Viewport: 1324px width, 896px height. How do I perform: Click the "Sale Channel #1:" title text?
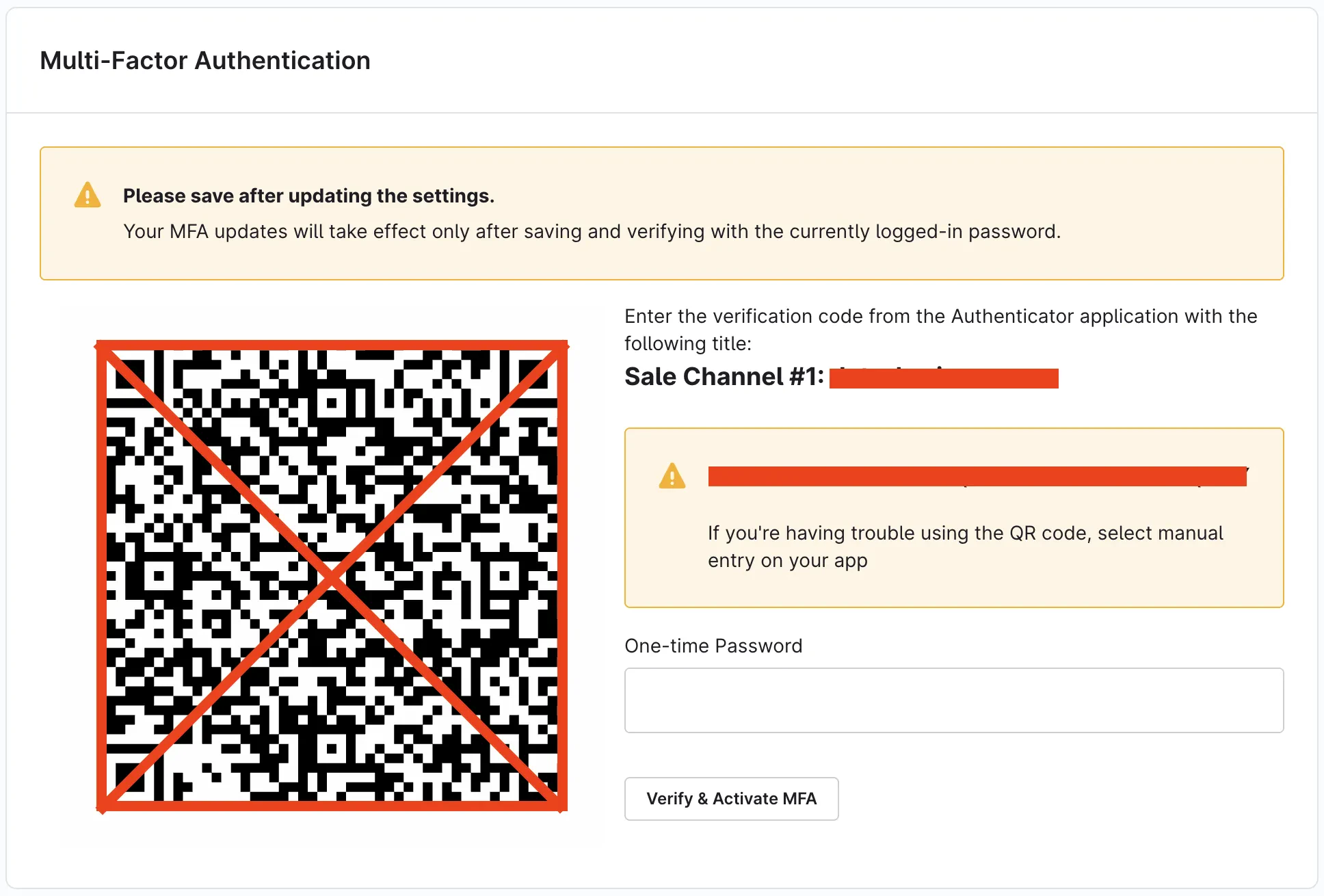coord(724,377)
